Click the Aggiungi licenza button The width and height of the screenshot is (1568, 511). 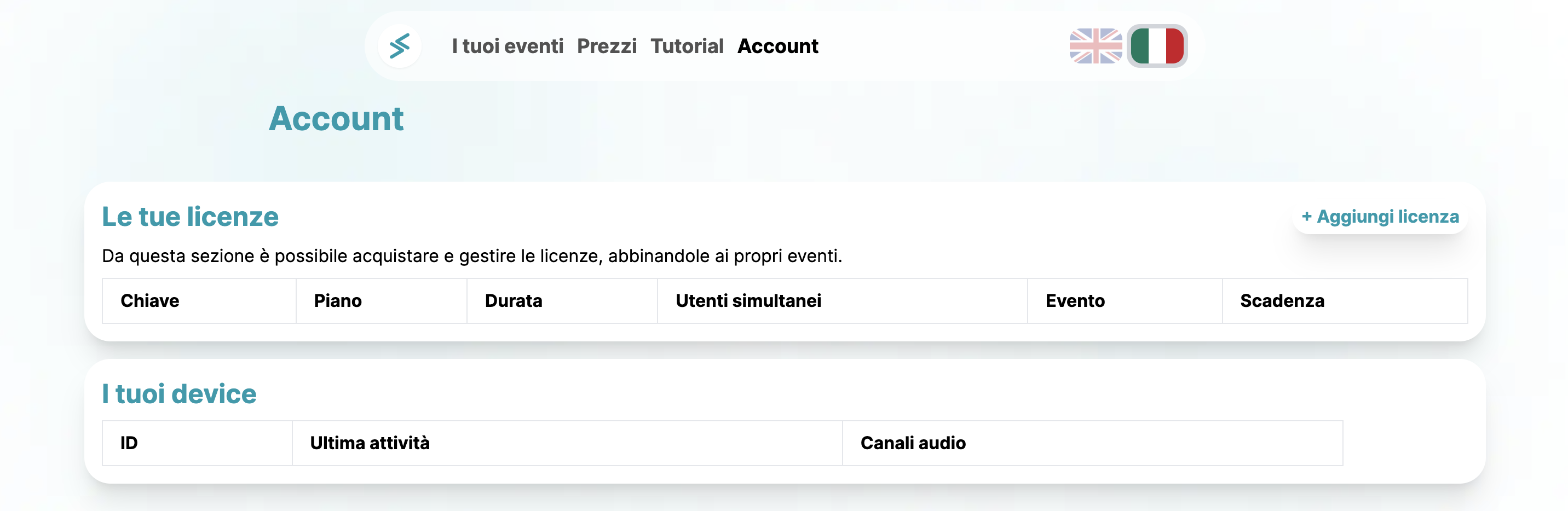click(x=1379, y=217)
